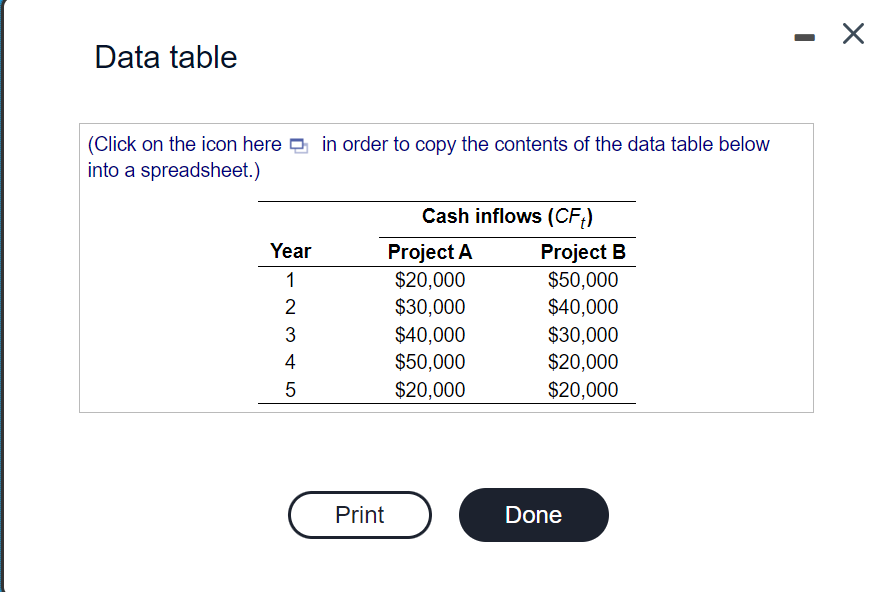Select Project A year 4 value $50,000

pyautogui.click(x=430, y=362)
